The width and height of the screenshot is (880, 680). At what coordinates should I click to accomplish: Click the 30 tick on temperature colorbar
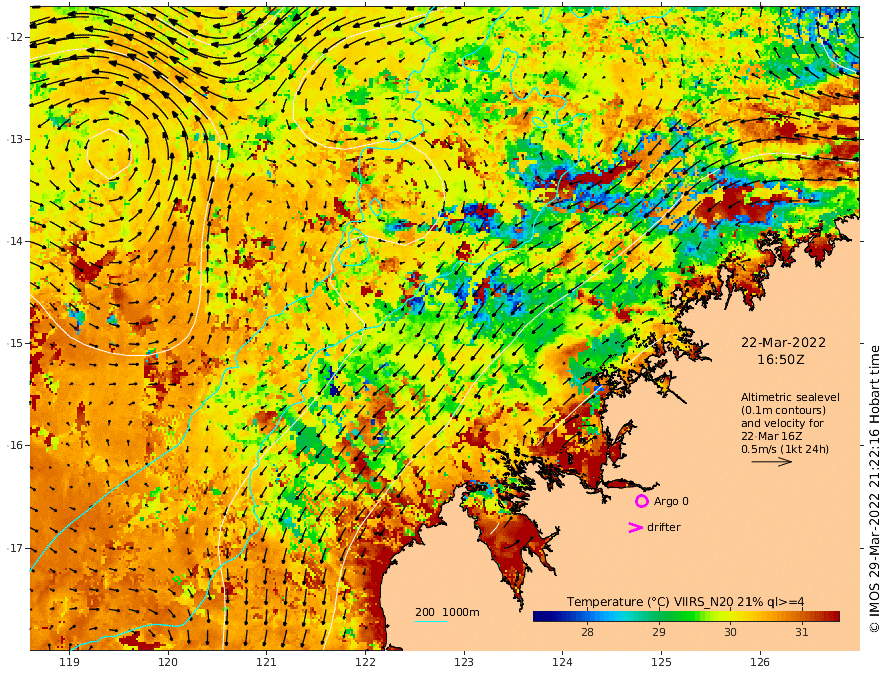[730, 632]
